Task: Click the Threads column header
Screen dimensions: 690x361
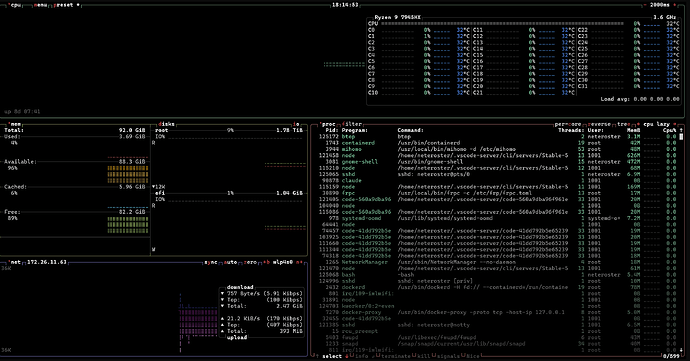Action: [x=571, y=130]
